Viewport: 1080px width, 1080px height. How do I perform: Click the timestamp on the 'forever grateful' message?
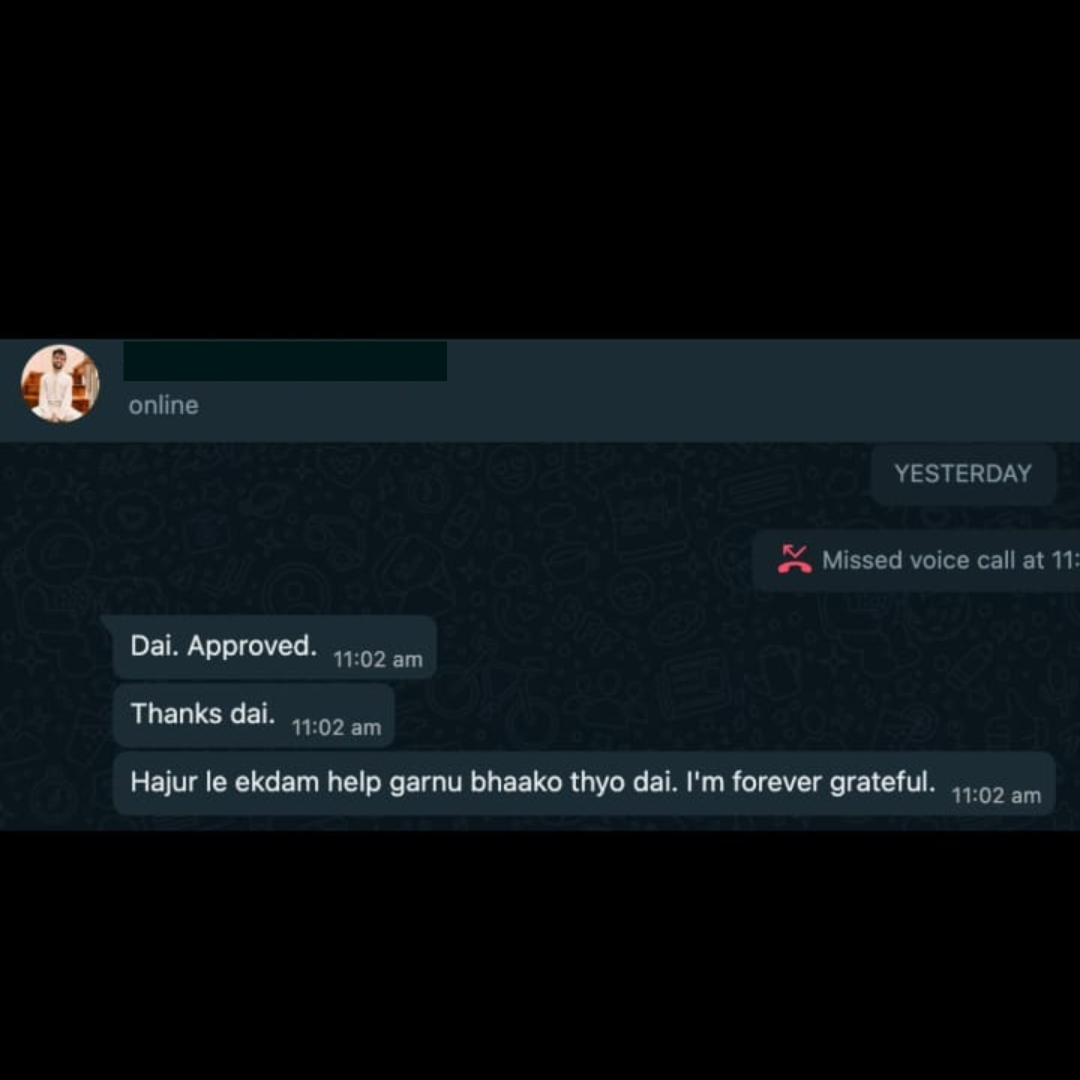tap(996, 796)
